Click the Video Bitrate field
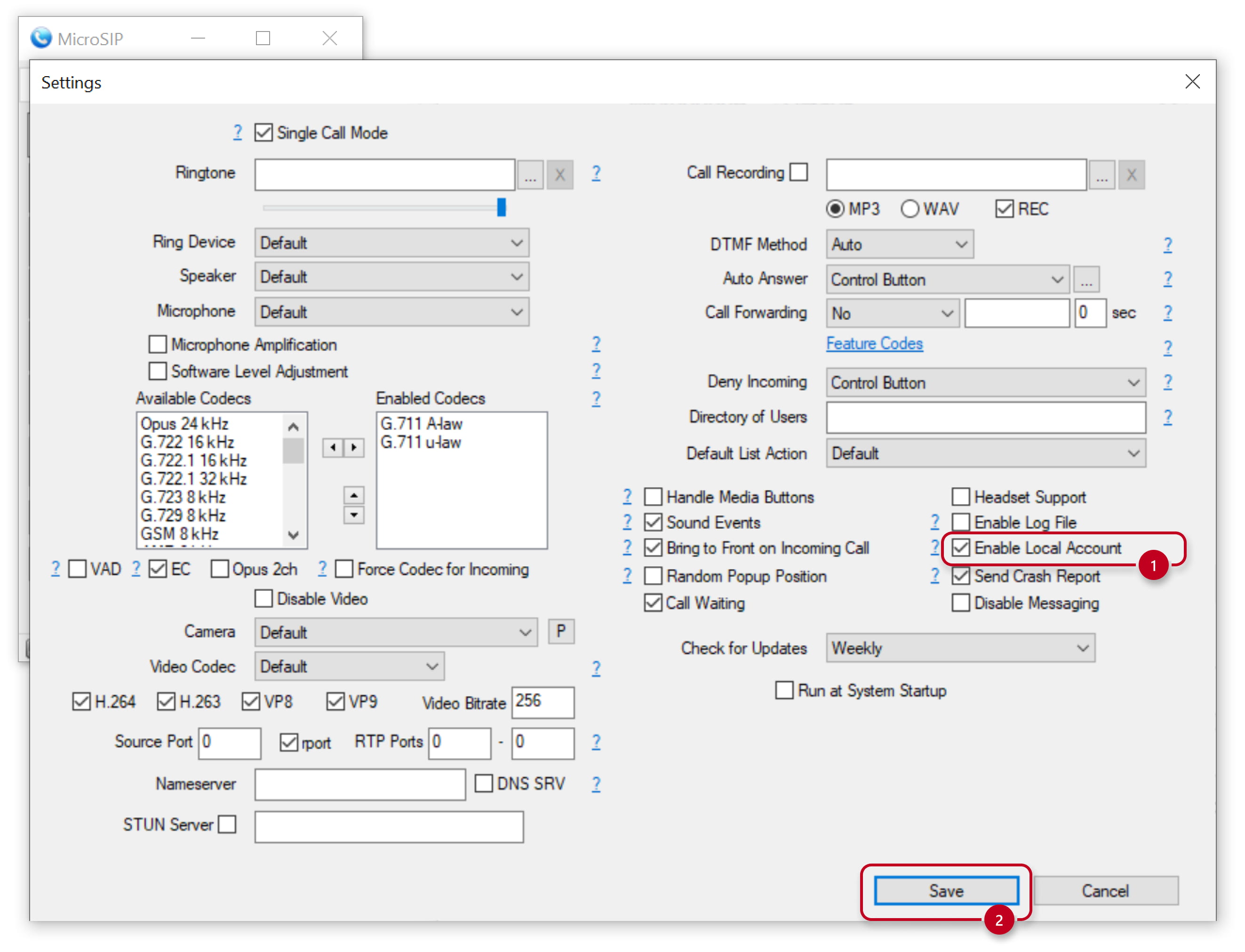The image size is (1245, 952). point(543,703)
